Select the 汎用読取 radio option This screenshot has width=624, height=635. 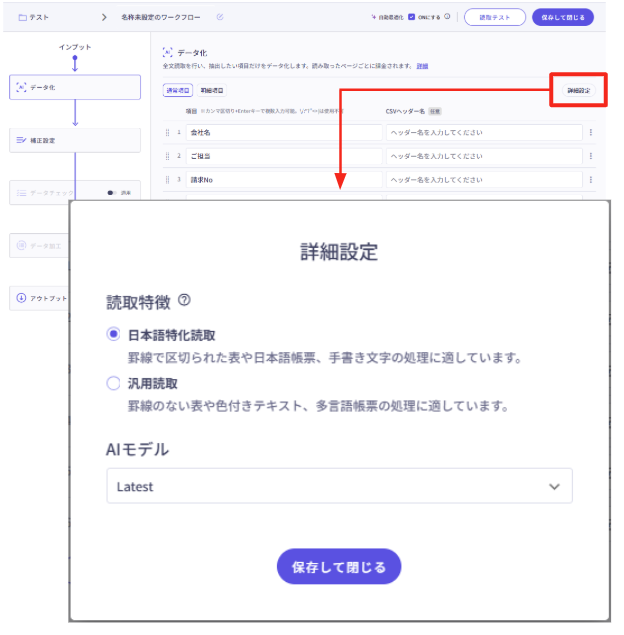pyautogui.click(x=114, y=383)
